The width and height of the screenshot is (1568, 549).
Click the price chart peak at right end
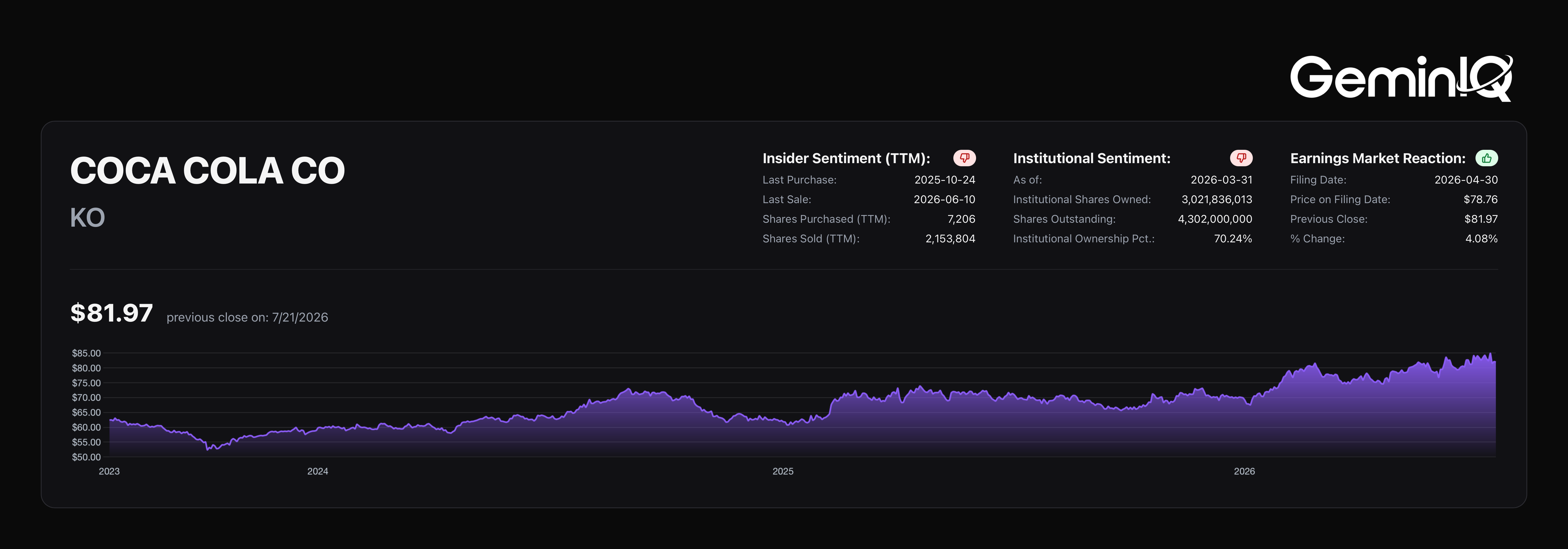pos(1490,354)
